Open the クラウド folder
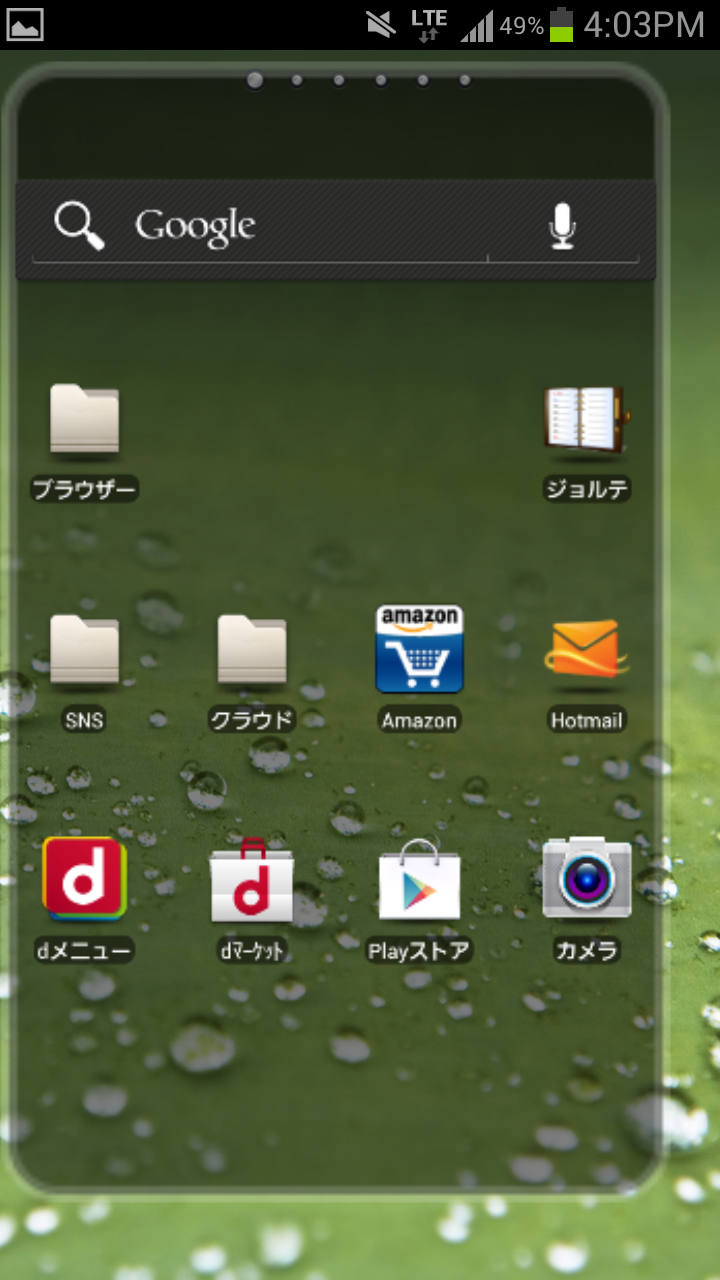 tap(252, 671)
